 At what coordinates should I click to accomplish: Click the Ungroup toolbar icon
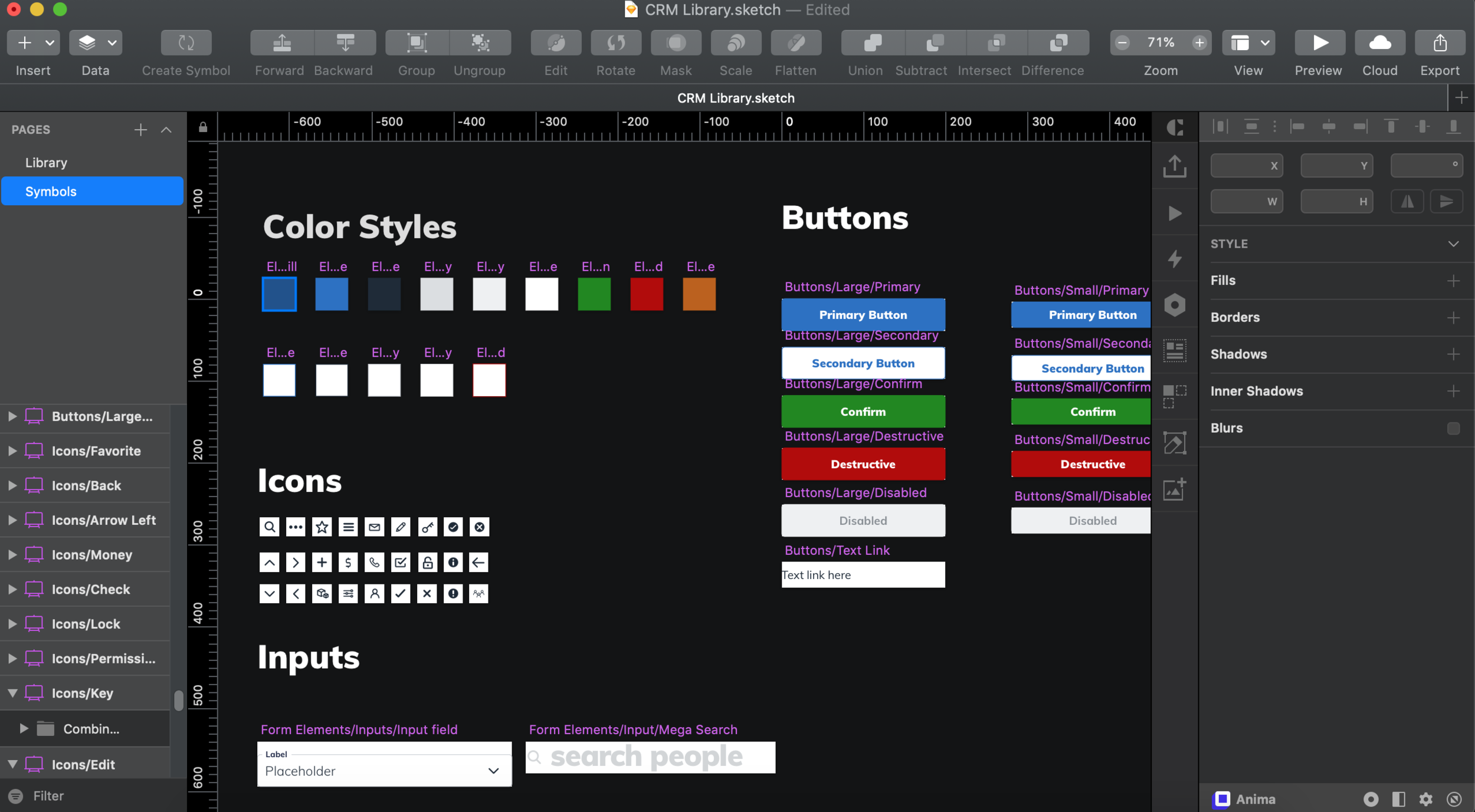tap(480, 42)
